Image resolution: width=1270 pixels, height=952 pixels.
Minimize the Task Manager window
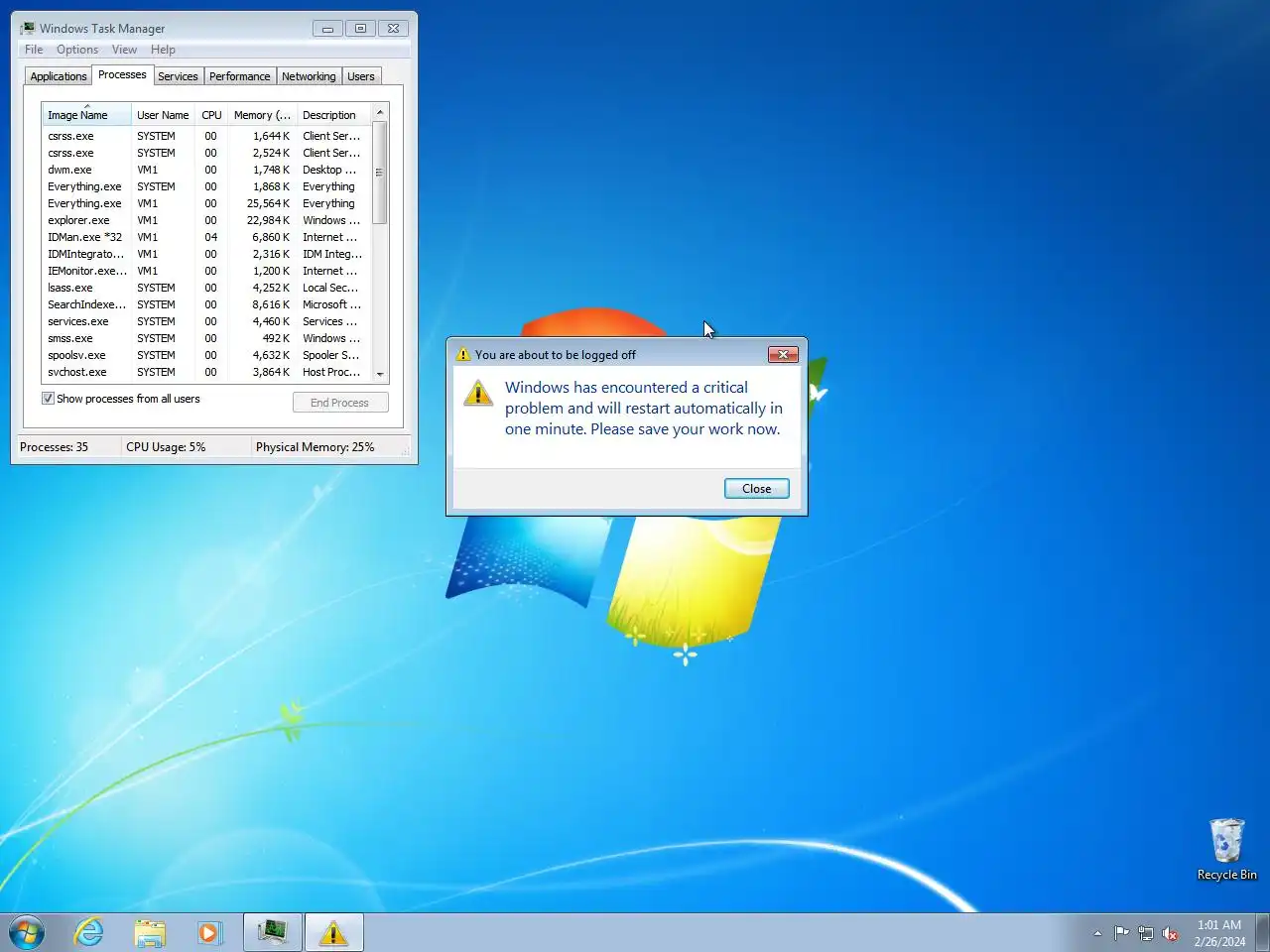tap(327, 29)
